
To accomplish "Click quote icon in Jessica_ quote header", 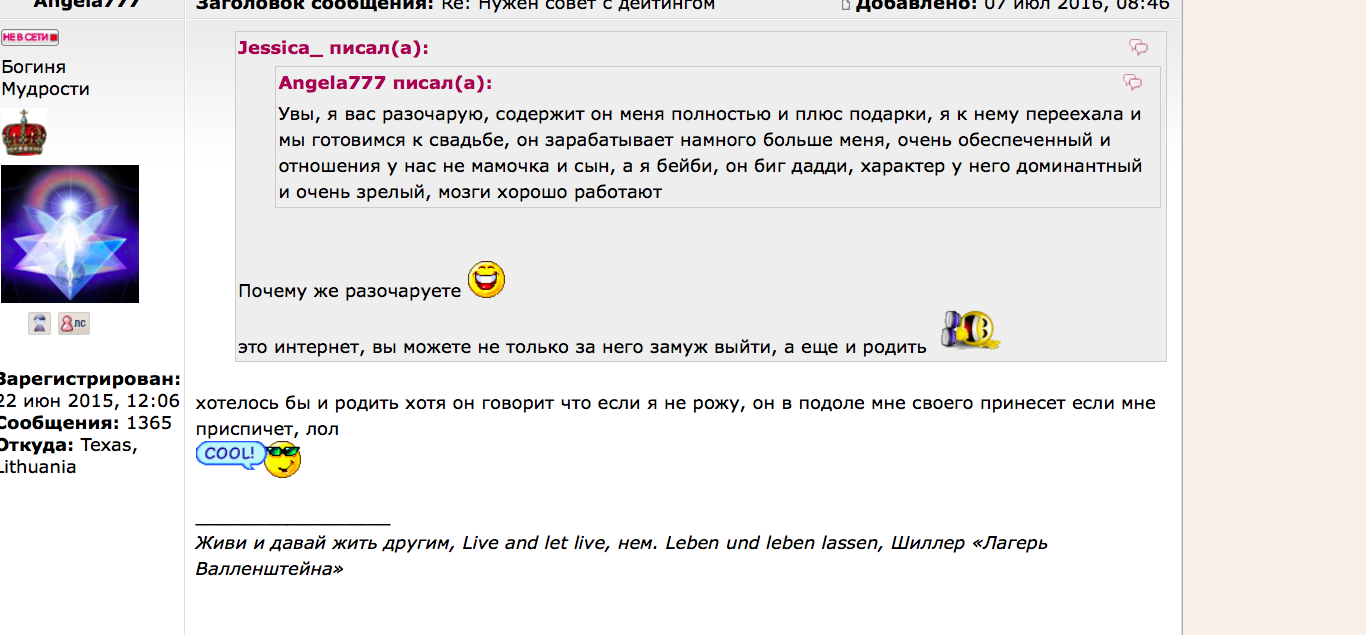I will 1138,47.
